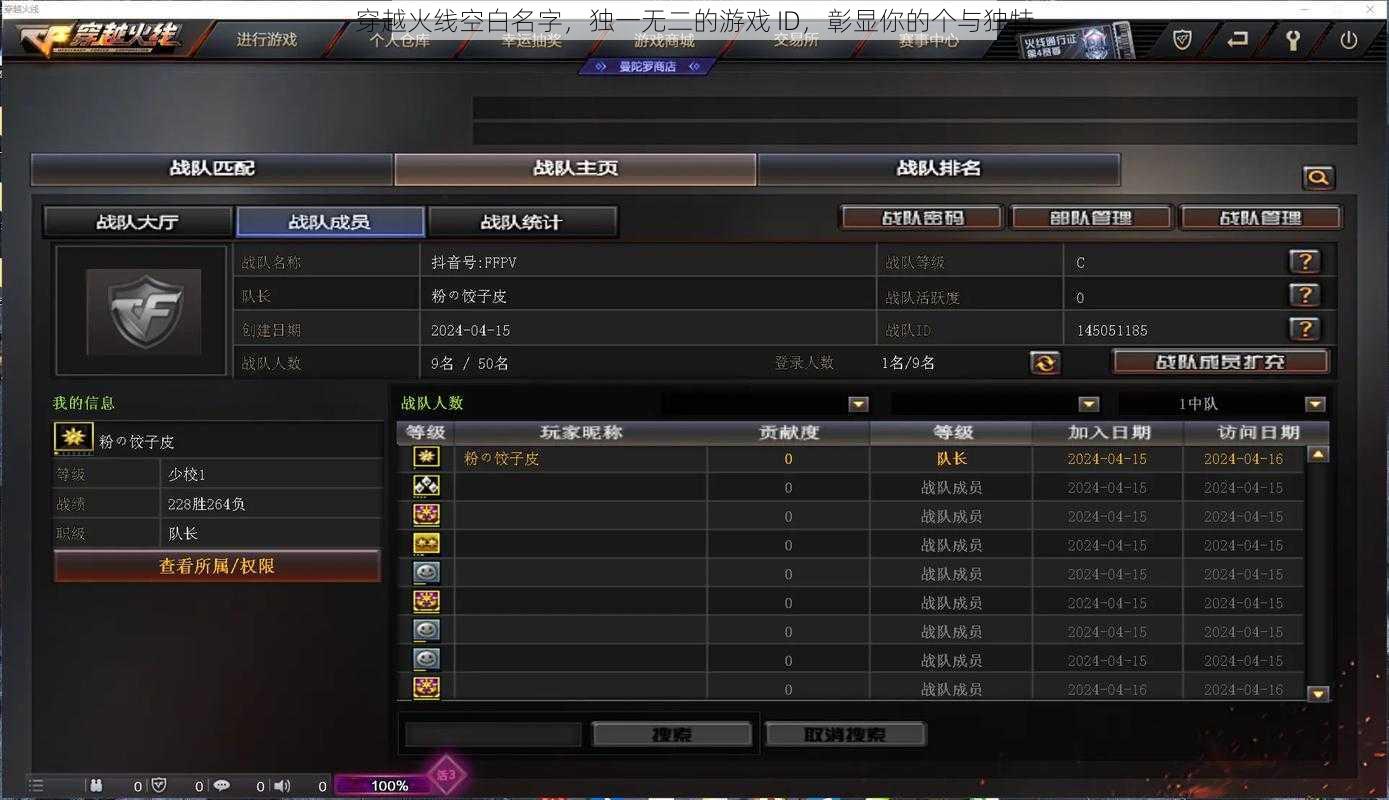1389x800 pixels.
Task: Click the member list scroll up arrow
Action: (x=1319, y=454)
